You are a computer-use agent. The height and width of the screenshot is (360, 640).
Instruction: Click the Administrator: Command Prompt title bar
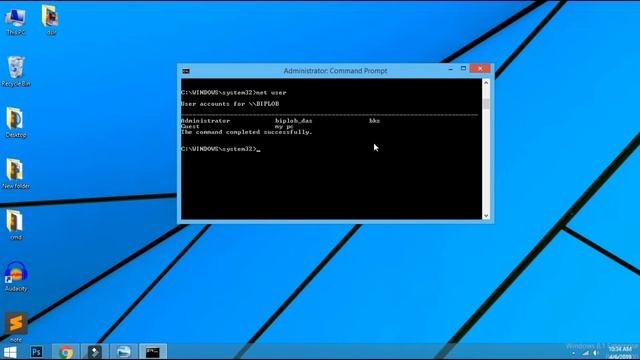pyautogui.click(x=335, y=71)
